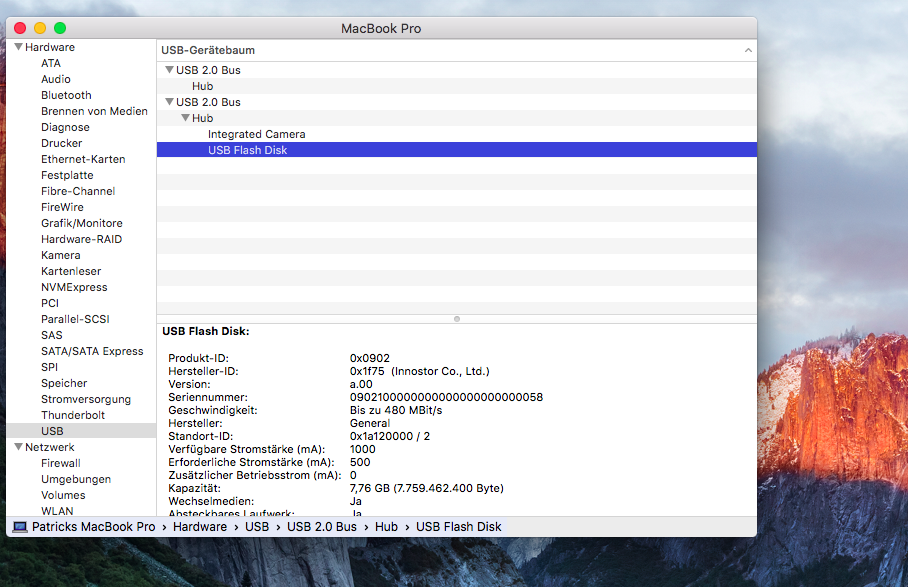Click Patricks MacBook Pro in the path bar

[93, 527]
